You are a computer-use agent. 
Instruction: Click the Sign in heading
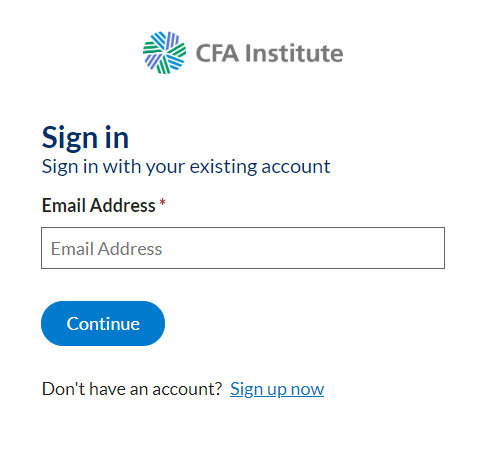85,137
